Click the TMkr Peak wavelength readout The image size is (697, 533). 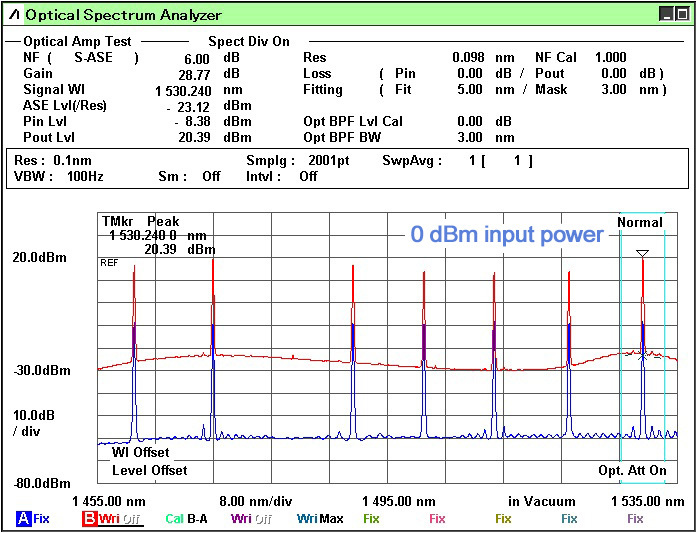(155, 235)
